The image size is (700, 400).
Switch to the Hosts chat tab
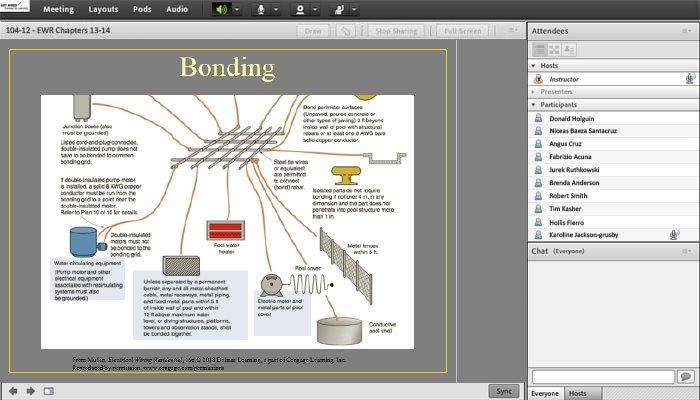click(577, 393)
